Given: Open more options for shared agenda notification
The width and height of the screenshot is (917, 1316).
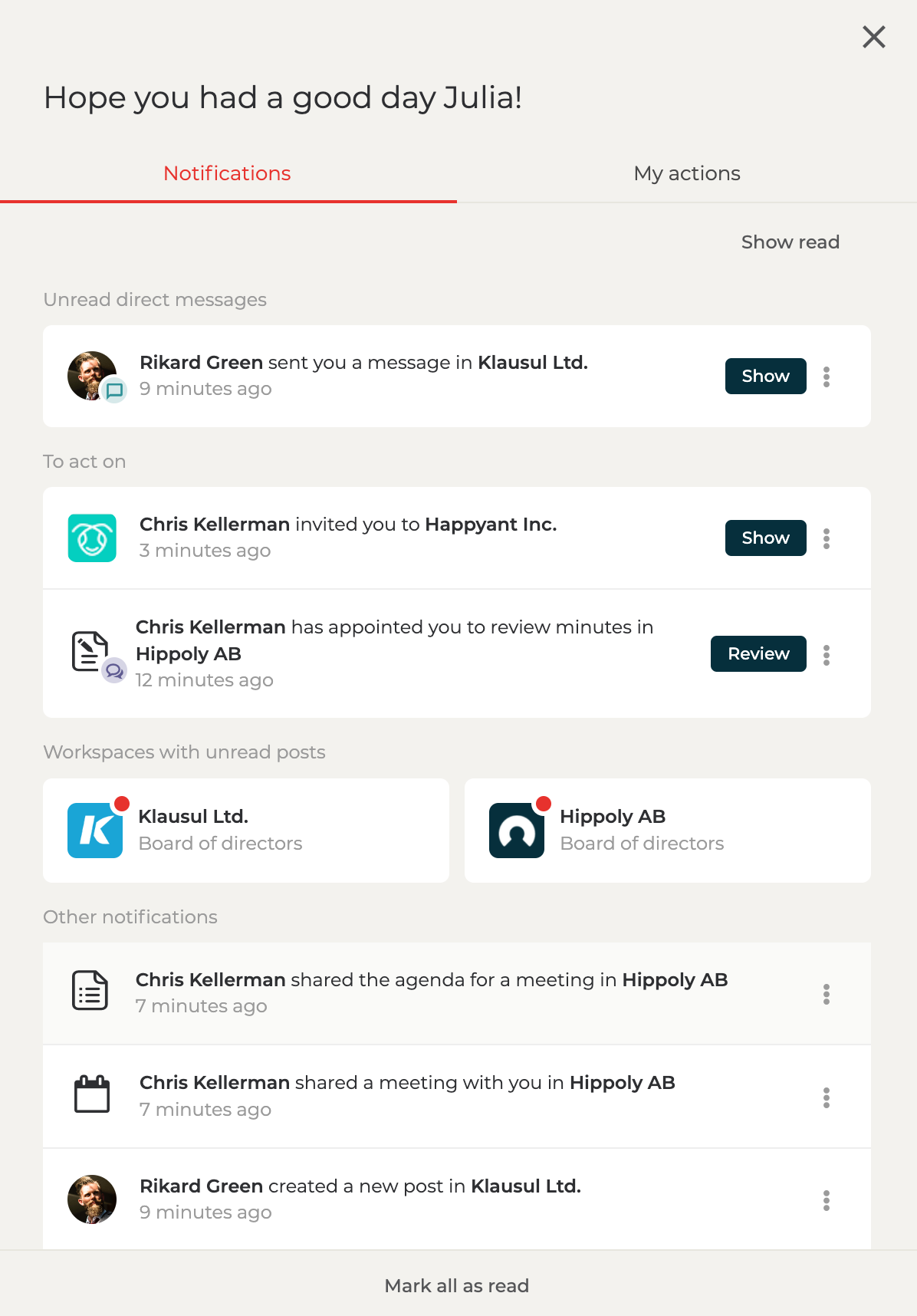Looking at the screenshot, I should click(827, 994).
